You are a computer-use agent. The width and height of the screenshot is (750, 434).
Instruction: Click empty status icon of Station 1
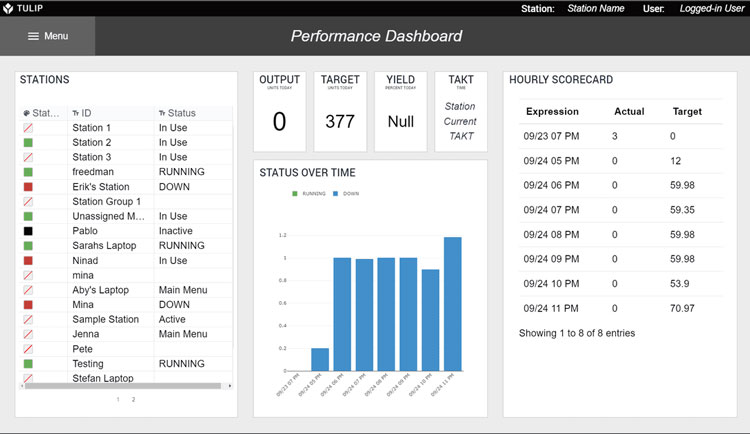pos(28,128)
